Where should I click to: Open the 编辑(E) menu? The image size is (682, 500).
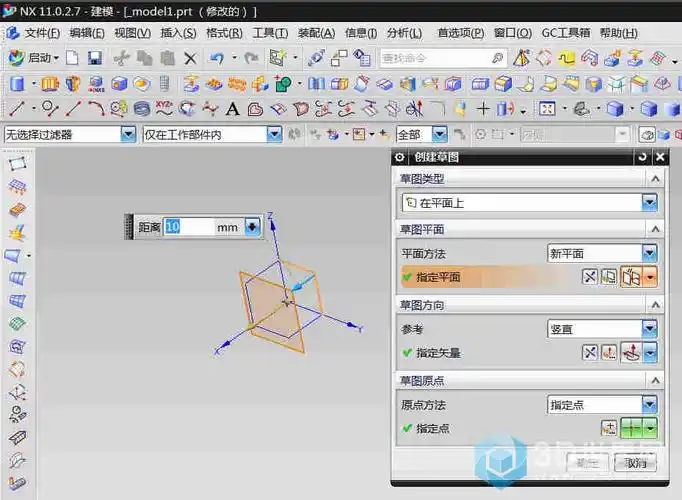click(87, 33)
